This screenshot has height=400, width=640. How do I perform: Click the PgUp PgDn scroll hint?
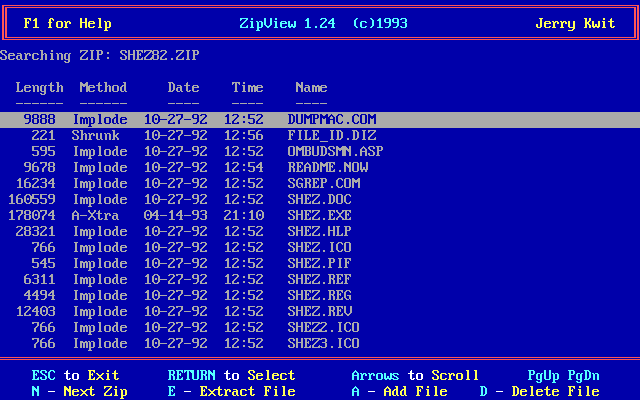563,376
